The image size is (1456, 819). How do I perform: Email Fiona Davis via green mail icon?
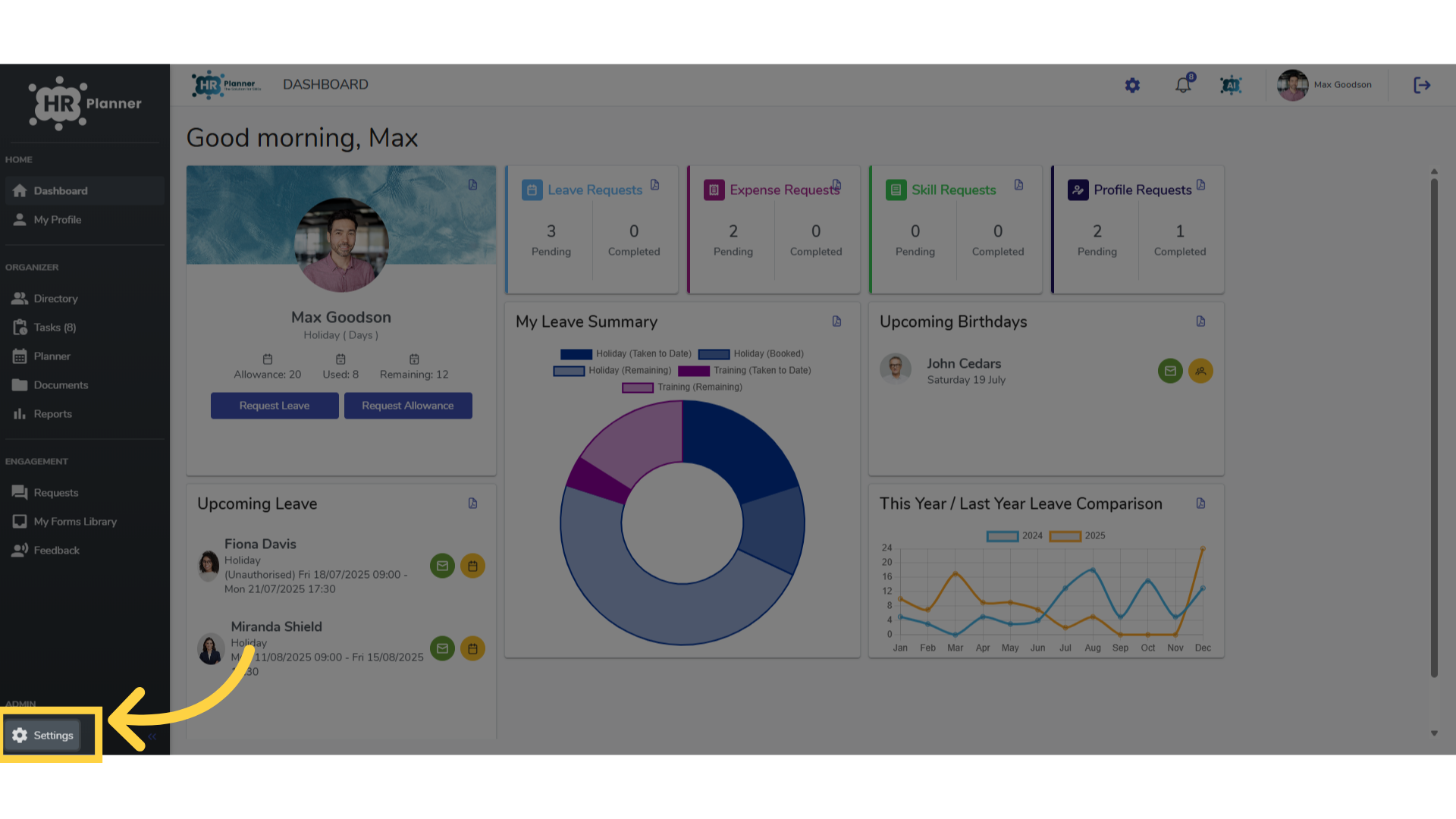point(442,566)
